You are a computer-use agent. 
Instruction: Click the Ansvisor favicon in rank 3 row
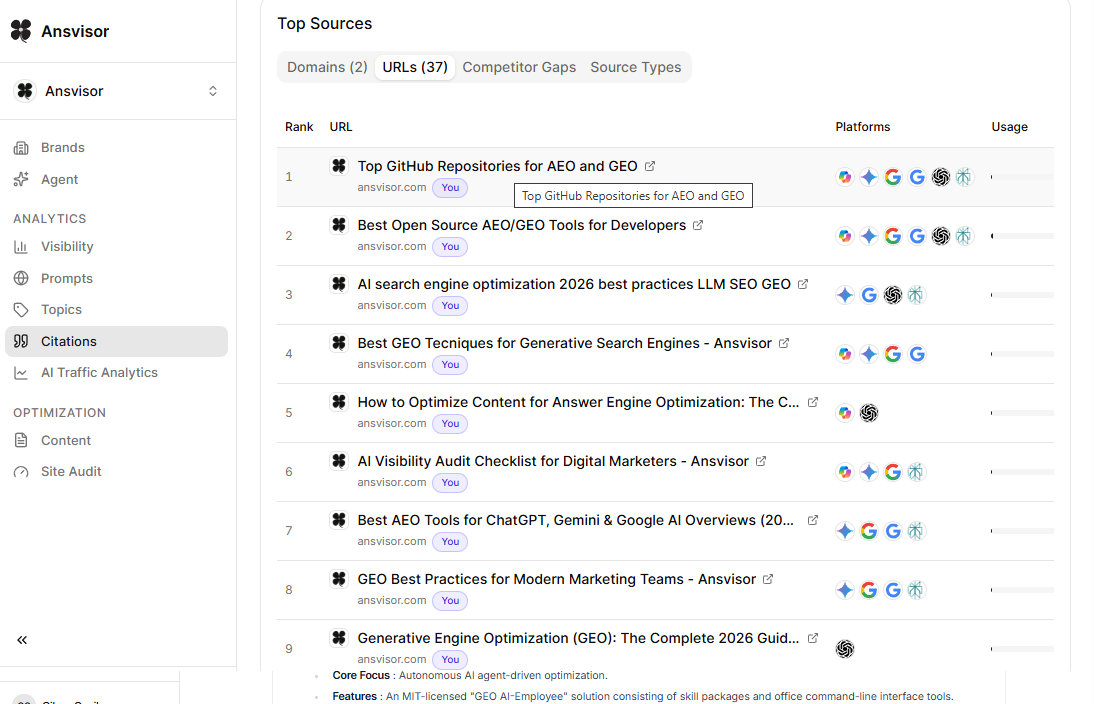pyautogui.click(x=339, y=284)
